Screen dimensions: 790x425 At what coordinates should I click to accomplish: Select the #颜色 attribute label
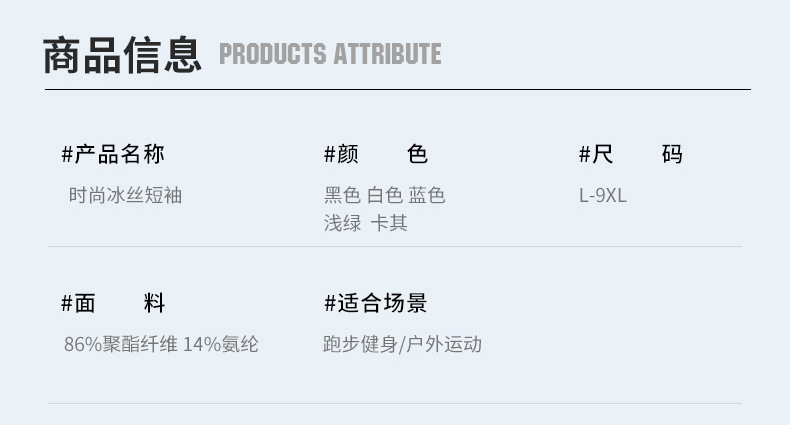click(x=375, y=154)
